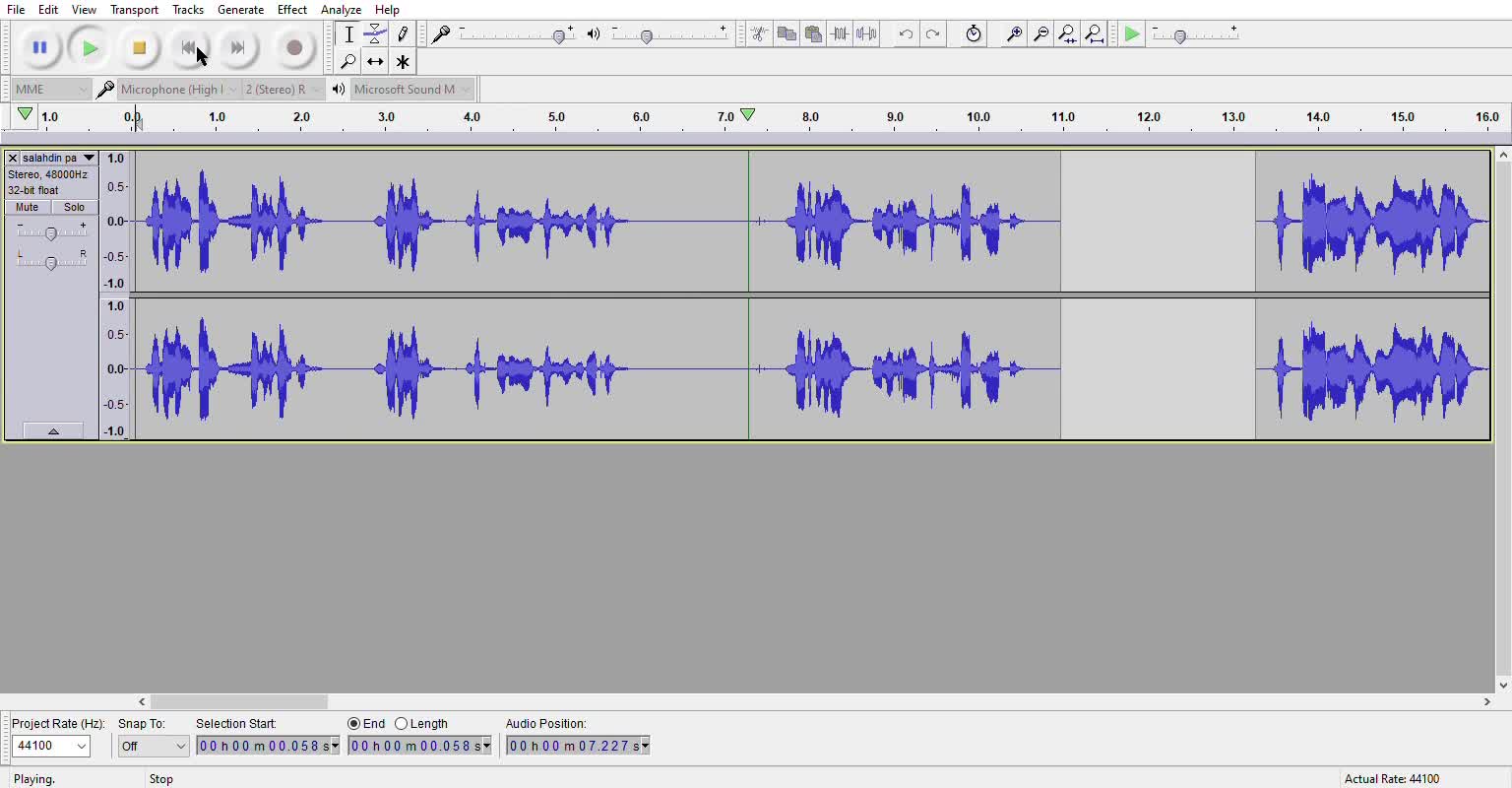This screenshot has width=1512, height=788.
Task: Click the Undo arrow icon
Action: click(x=906, y=34)
